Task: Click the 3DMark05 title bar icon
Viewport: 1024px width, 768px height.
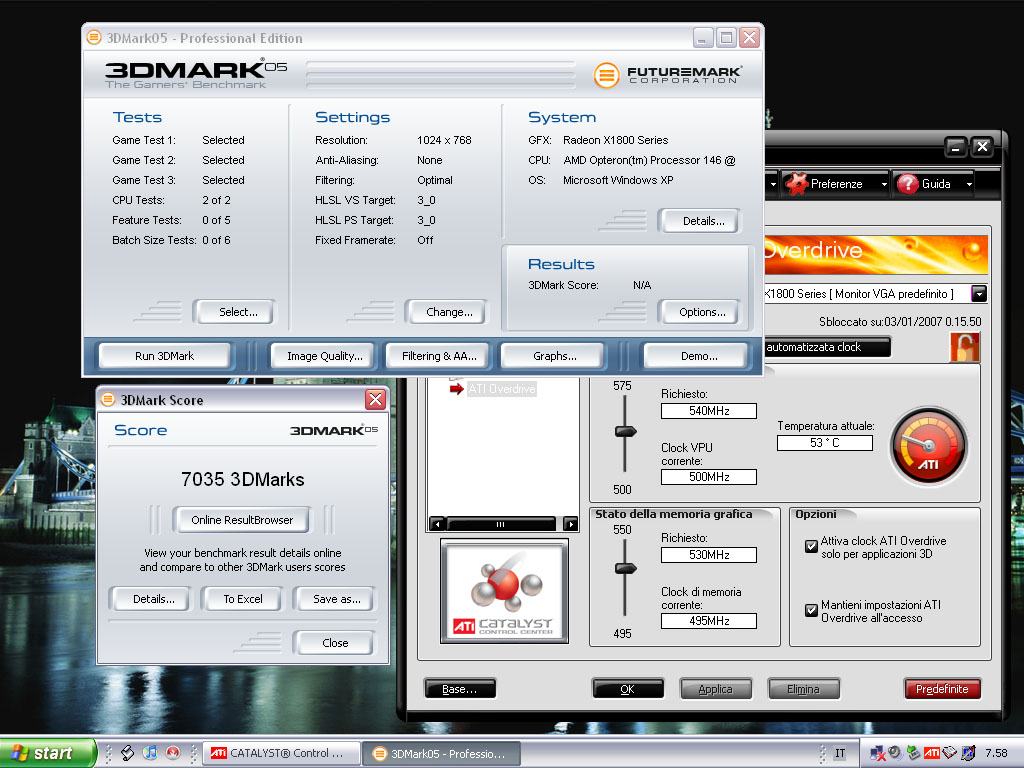Action: coord(94,37)
